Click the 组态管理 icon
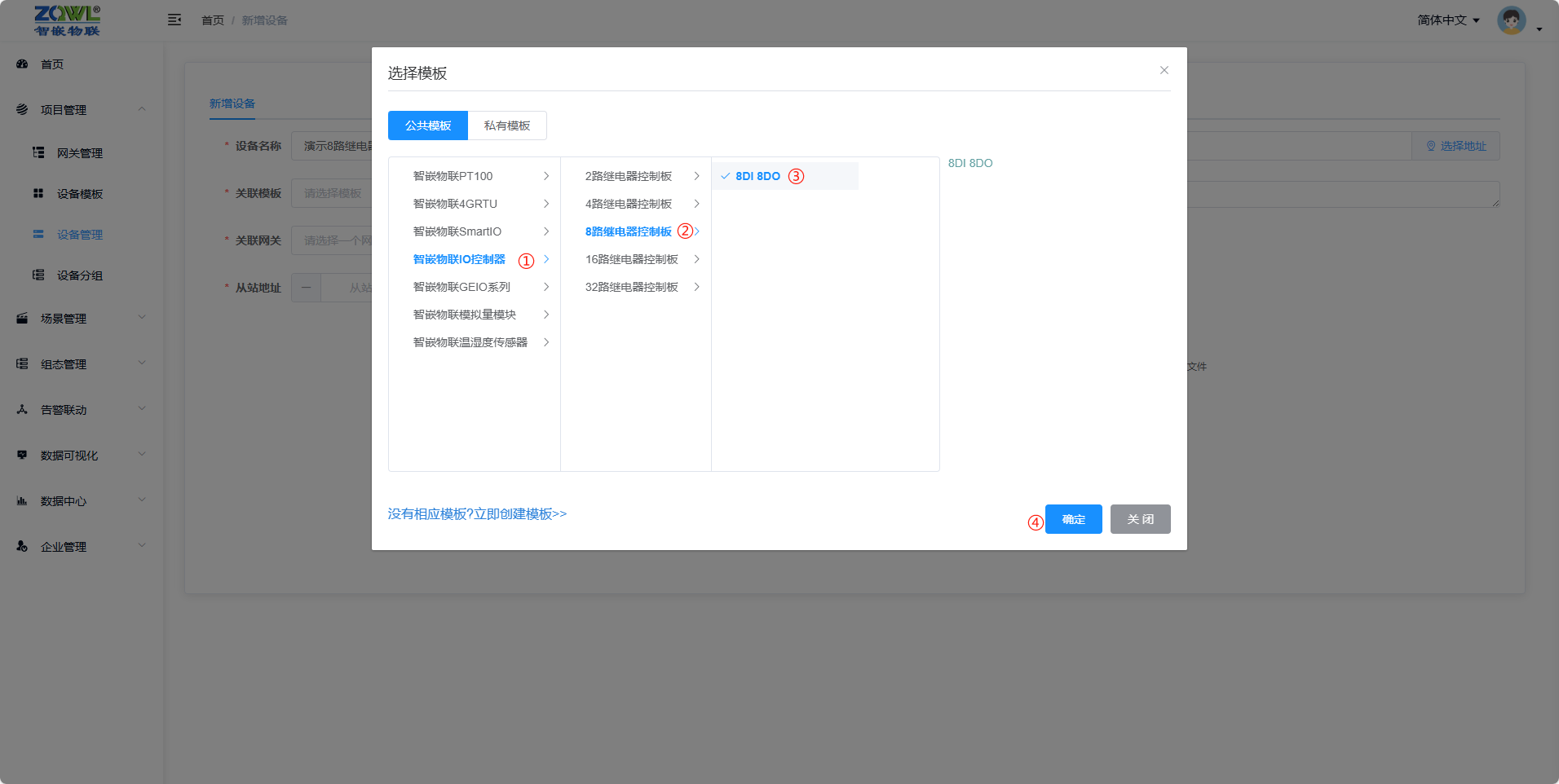 coord(22,363)
